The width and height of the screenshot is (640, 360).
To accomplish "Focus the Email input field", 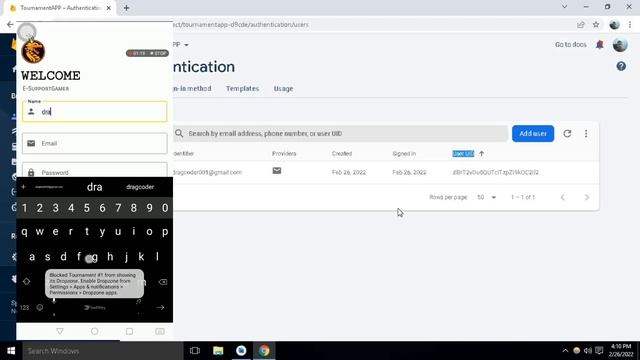I will 95,143.
